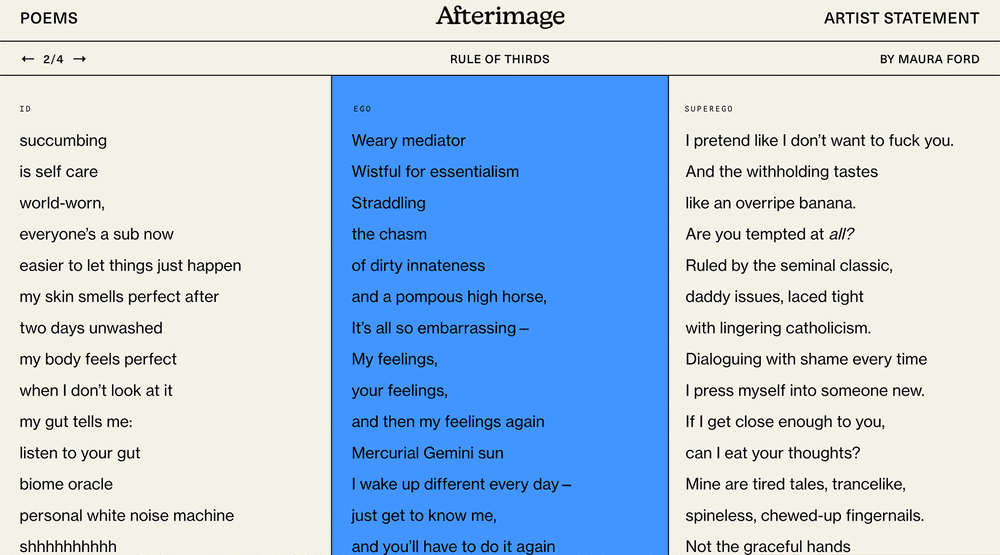Click the line "biome oracle"
The image size is (1000, 555).
coord(66,484)
